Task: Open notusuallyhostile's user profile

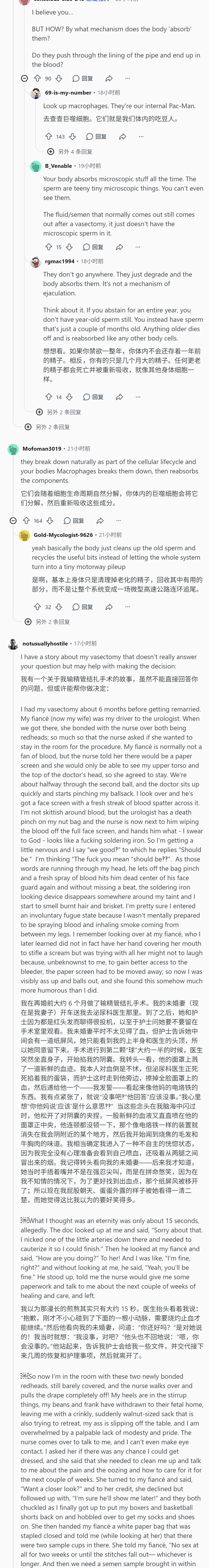Action: (45, 643)
